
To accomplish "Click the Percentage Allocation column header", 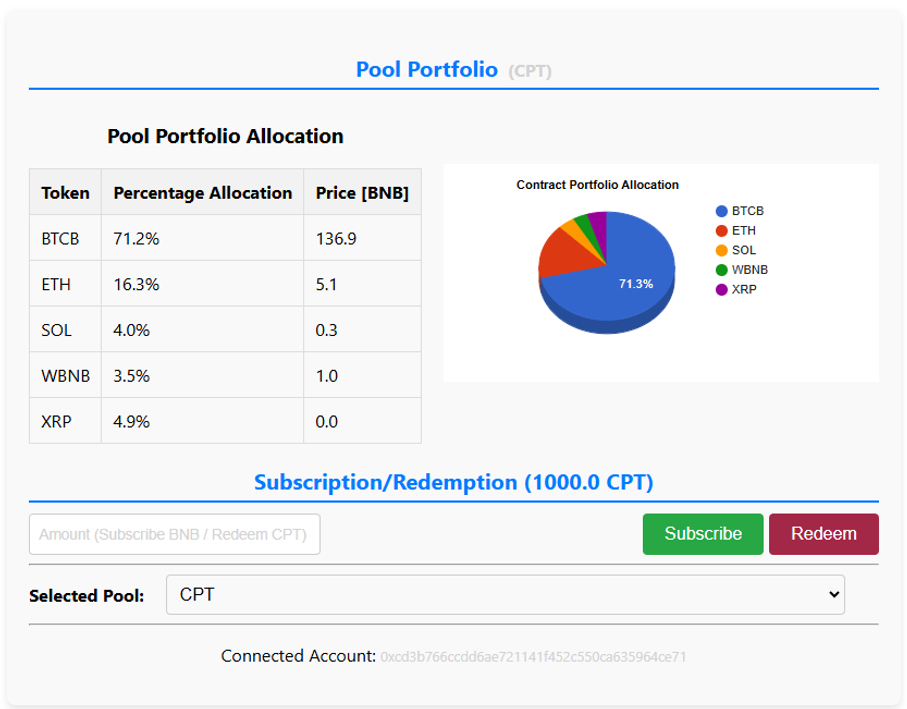I will point(202,193).
